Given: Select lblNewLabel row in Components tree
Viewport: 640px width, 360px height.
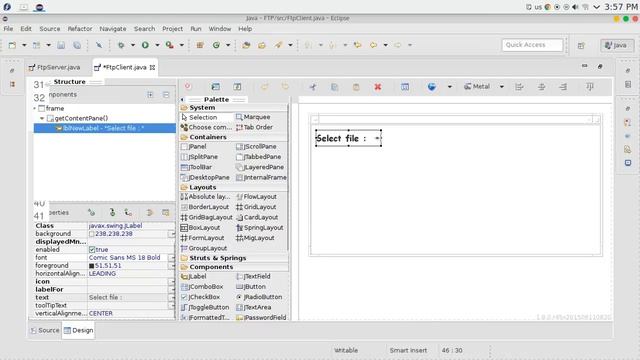Looking at the screenshot, I should pos(104,128).
